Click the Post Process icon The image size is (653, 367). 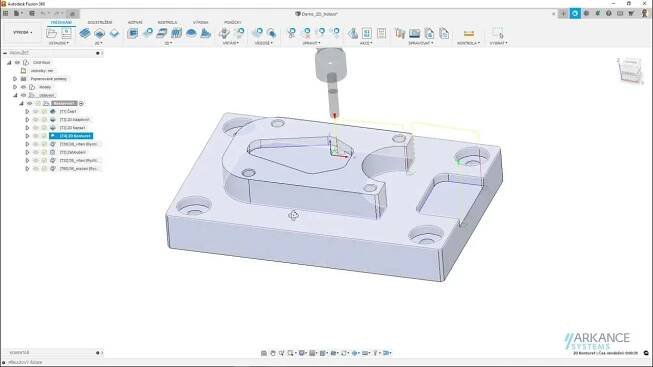(366, 33)
